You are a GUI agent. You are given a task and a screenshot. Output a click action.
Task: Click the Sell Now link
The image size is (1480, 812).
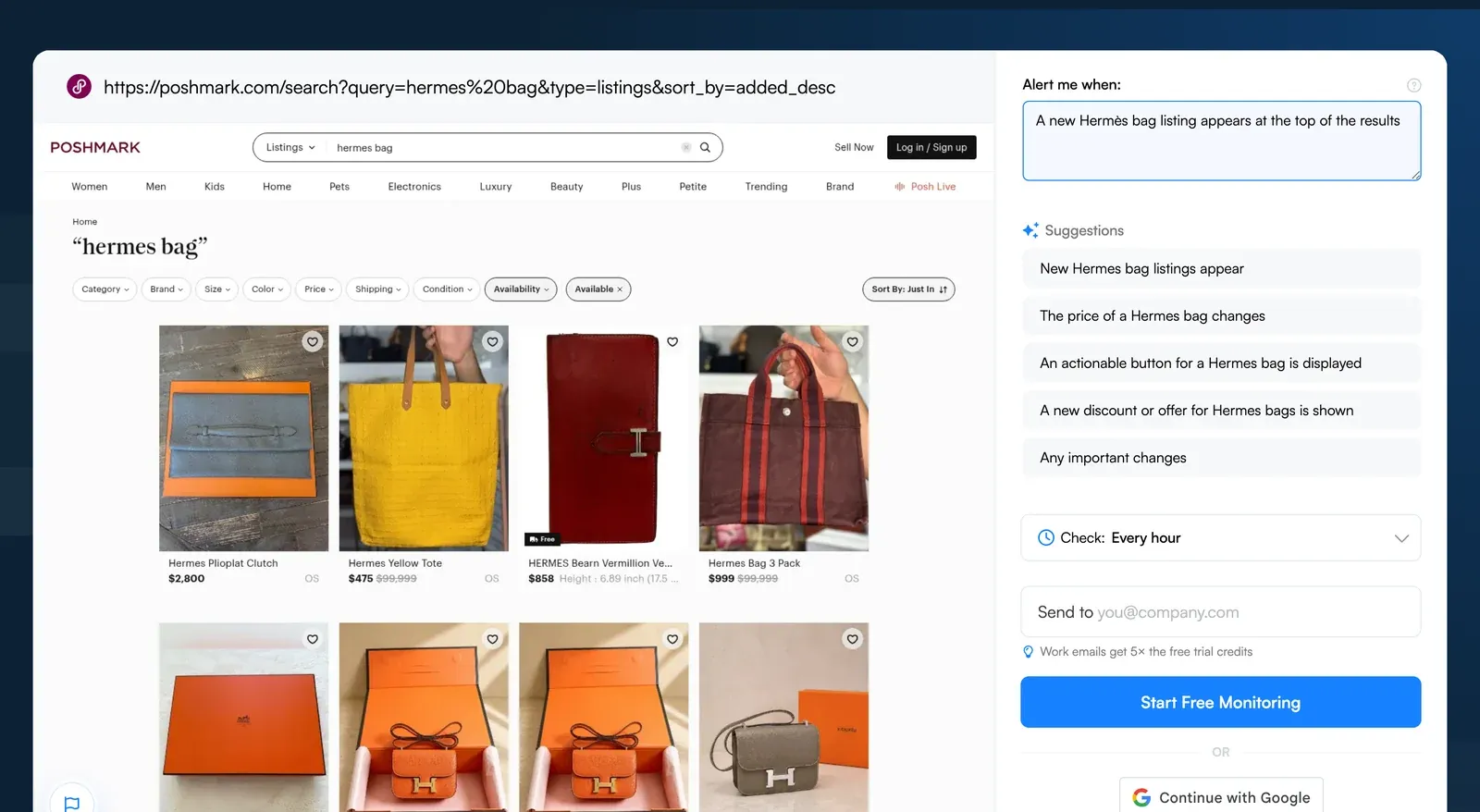(854, 147)
